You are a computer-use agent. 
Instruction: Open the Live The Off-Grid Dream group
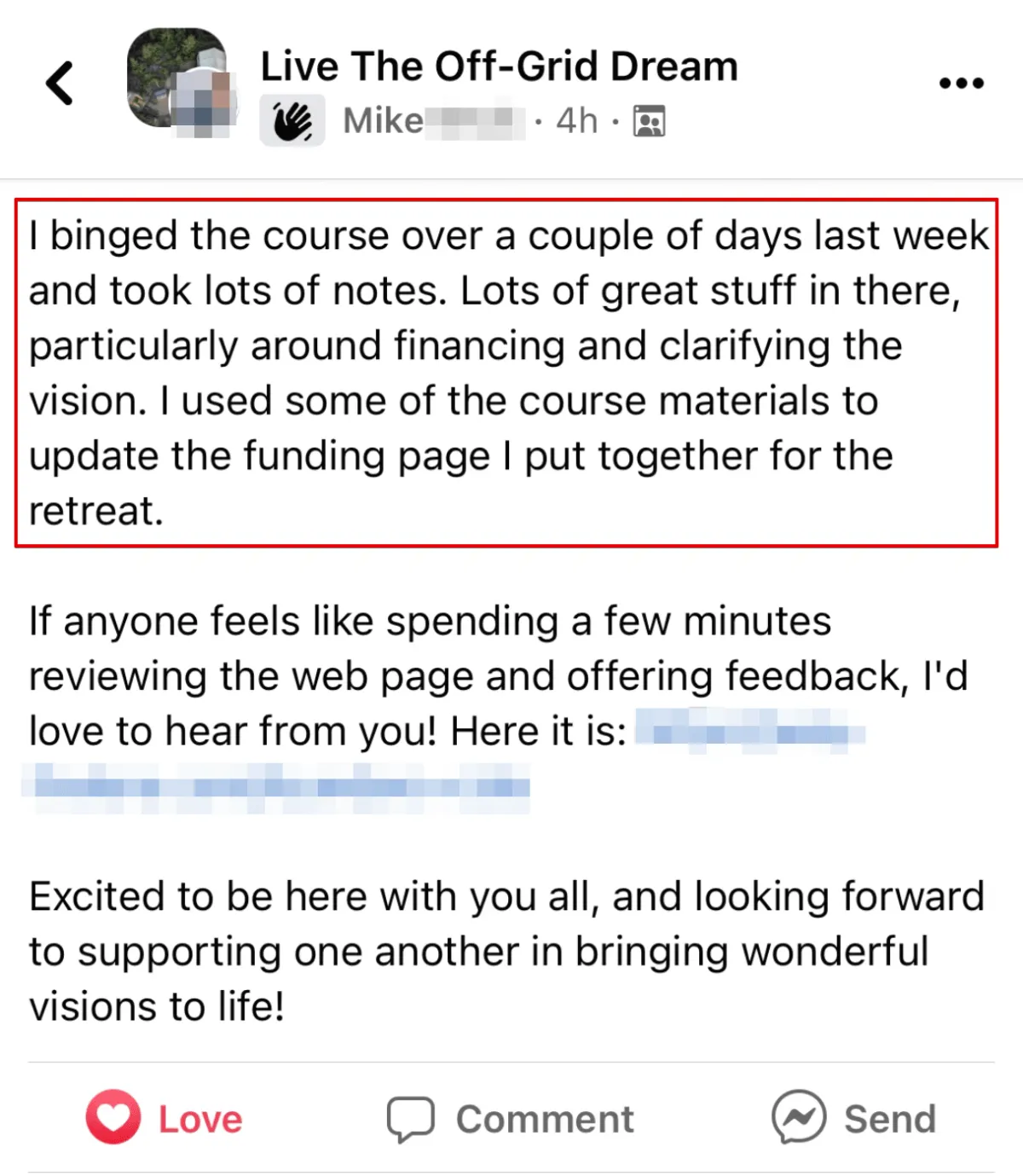(x=499, y=67)
